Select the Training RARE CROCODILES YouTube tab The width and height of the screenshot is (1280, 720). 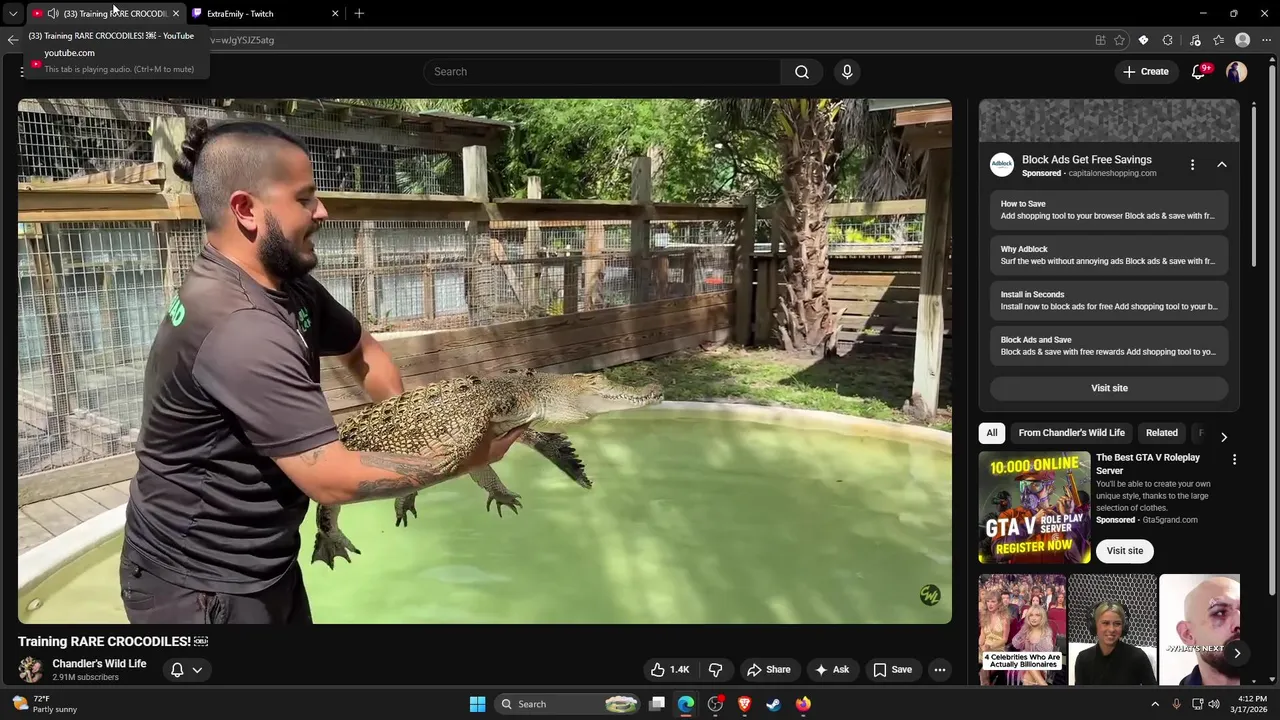coord(107,14)
